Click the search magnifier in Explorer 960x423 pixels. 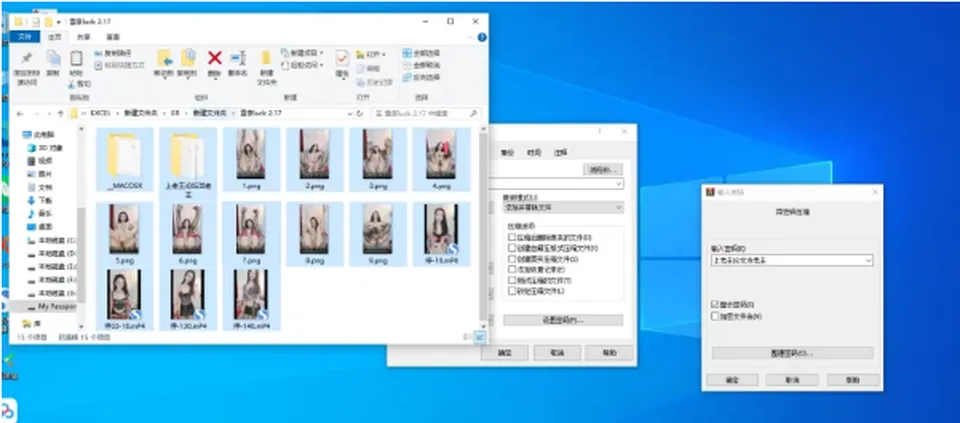(x=473, y=113)
